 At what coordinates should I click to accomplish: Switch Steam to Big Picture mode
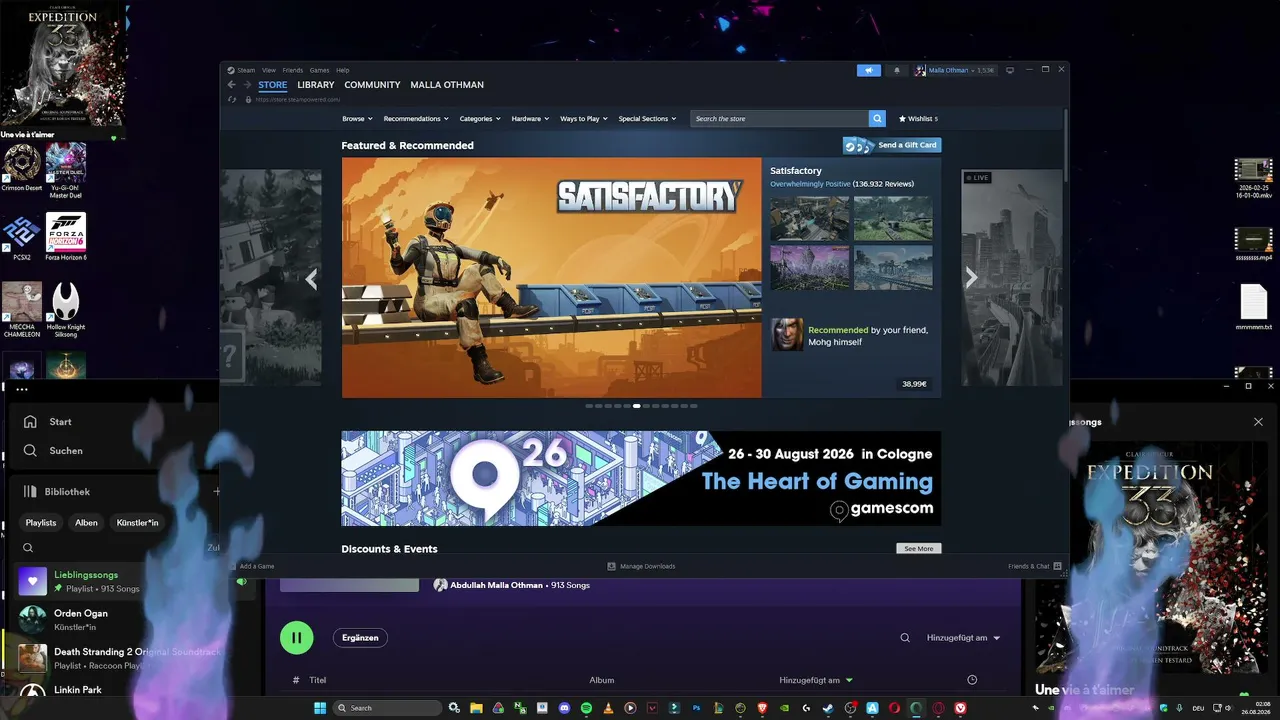(x=1010, y=70)
